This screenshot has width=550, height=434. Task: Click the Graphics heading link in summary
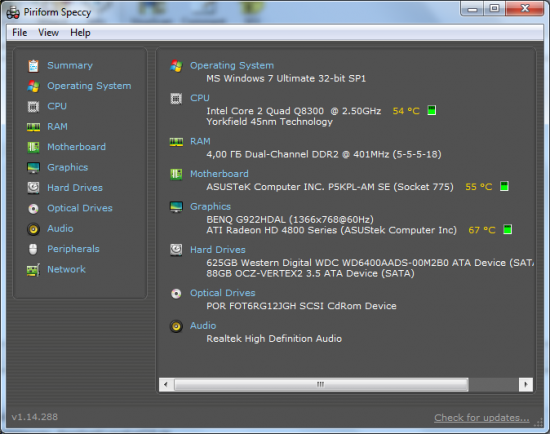210,207
